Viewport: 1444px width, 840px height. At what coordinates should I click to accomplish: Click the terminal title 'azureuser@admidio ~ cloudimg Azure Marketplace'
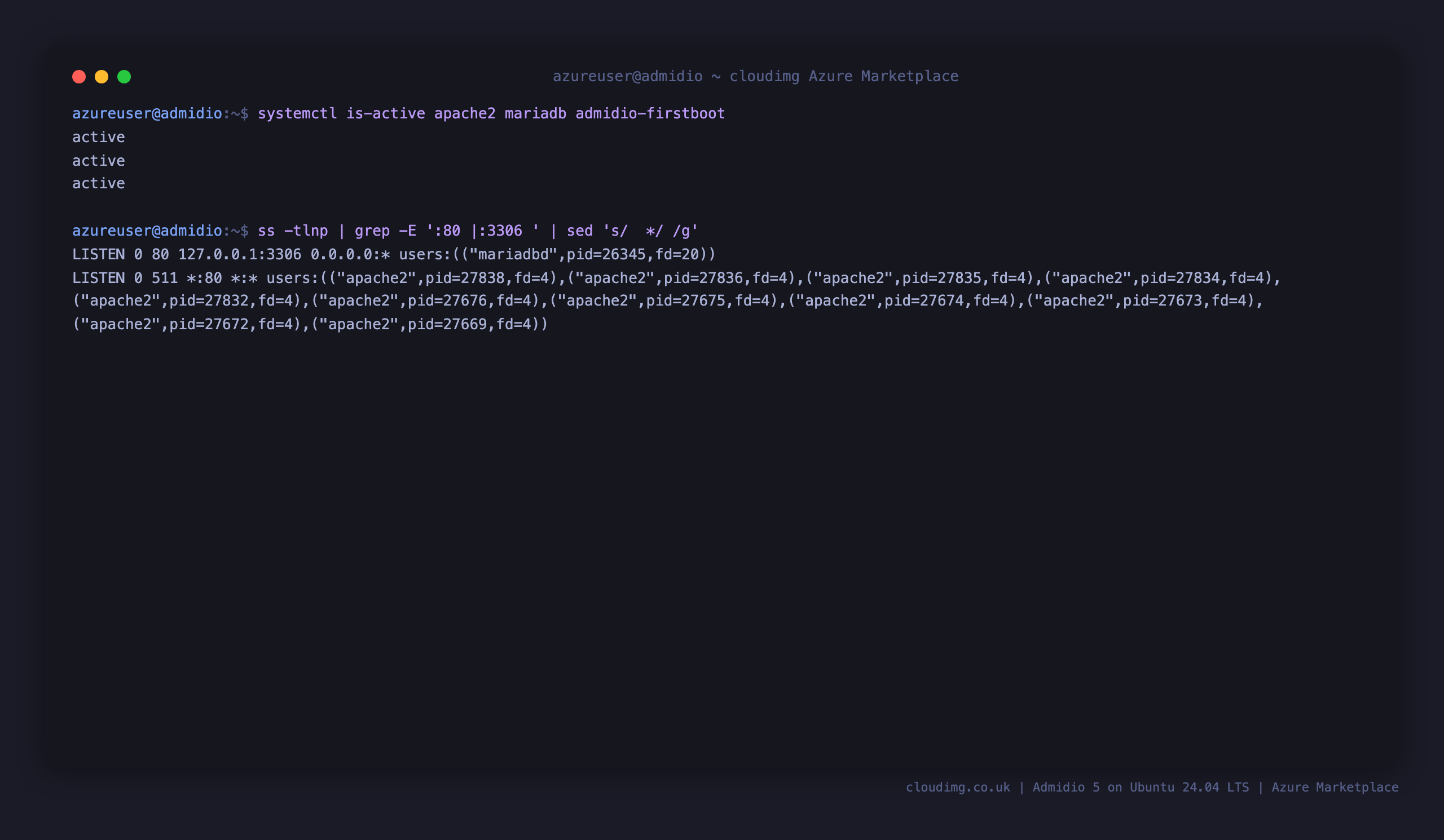click(755, 76)
